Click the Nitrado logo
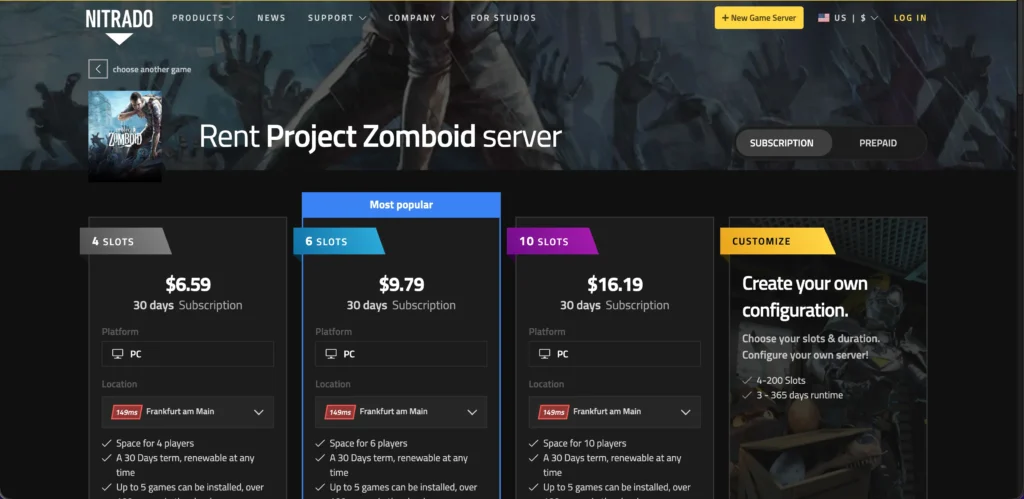Viewport: 1024px width, 499px height. (119, 25)
